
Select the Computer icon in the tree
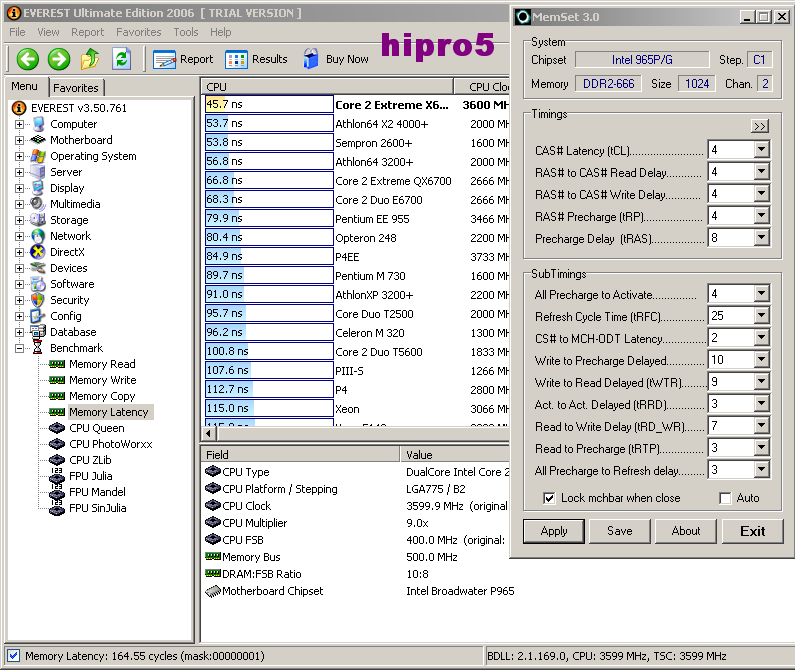point(38,124)
